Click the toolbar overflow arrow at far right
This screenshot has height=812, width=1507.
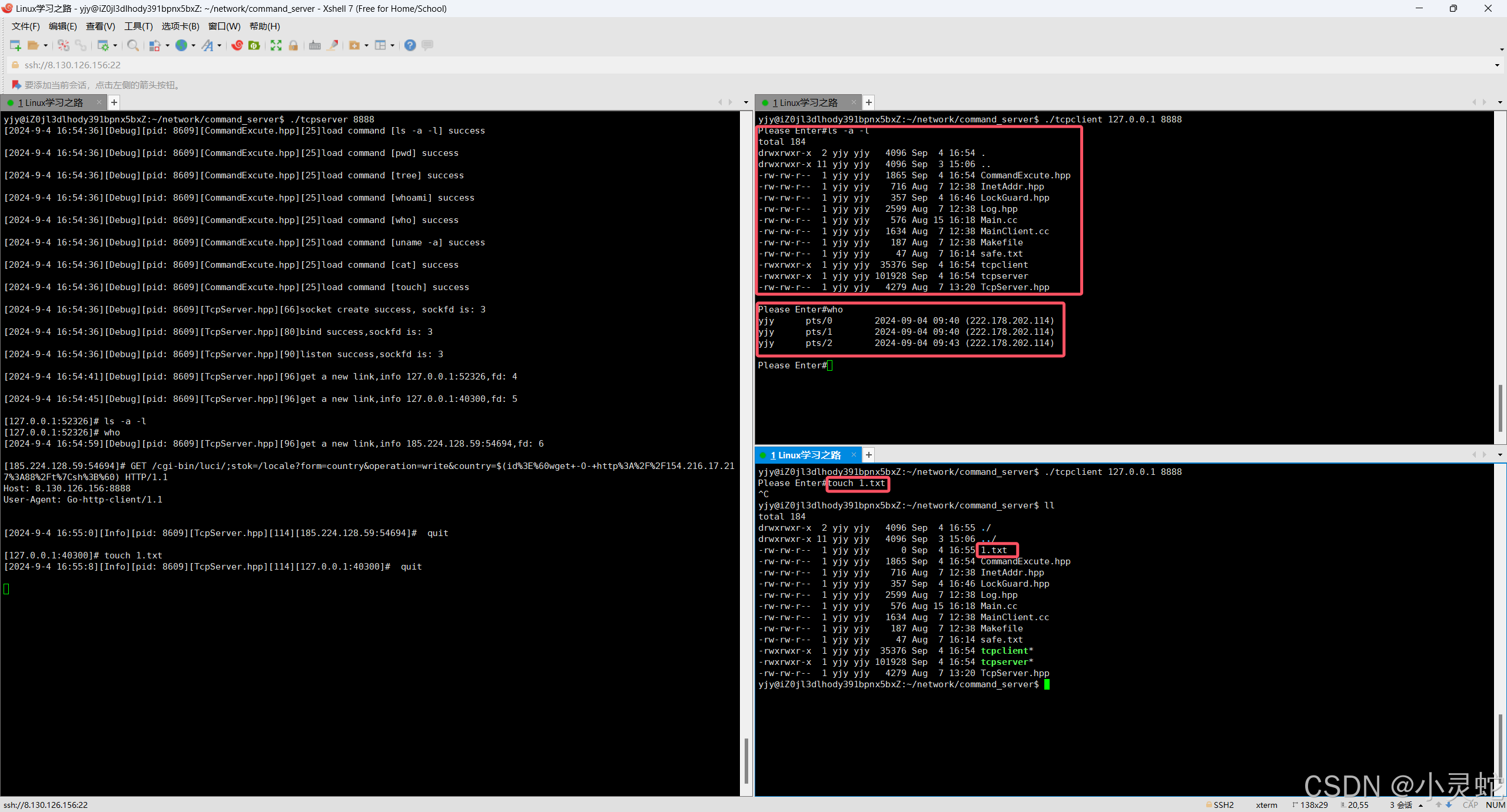point(1501,49)
